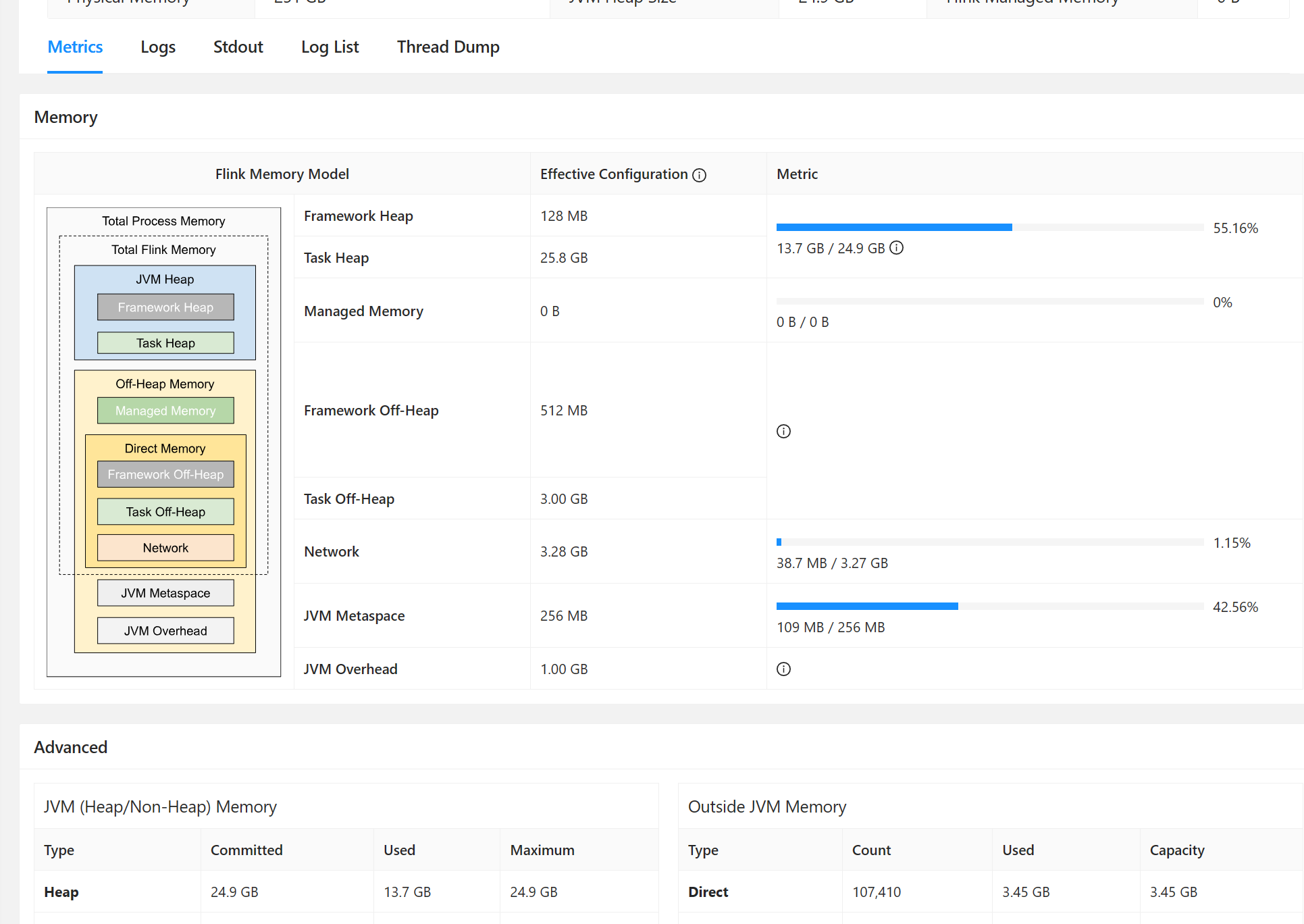Click the Managed Memory row label
Screen dimensions: 1304x924
[363, 311]
